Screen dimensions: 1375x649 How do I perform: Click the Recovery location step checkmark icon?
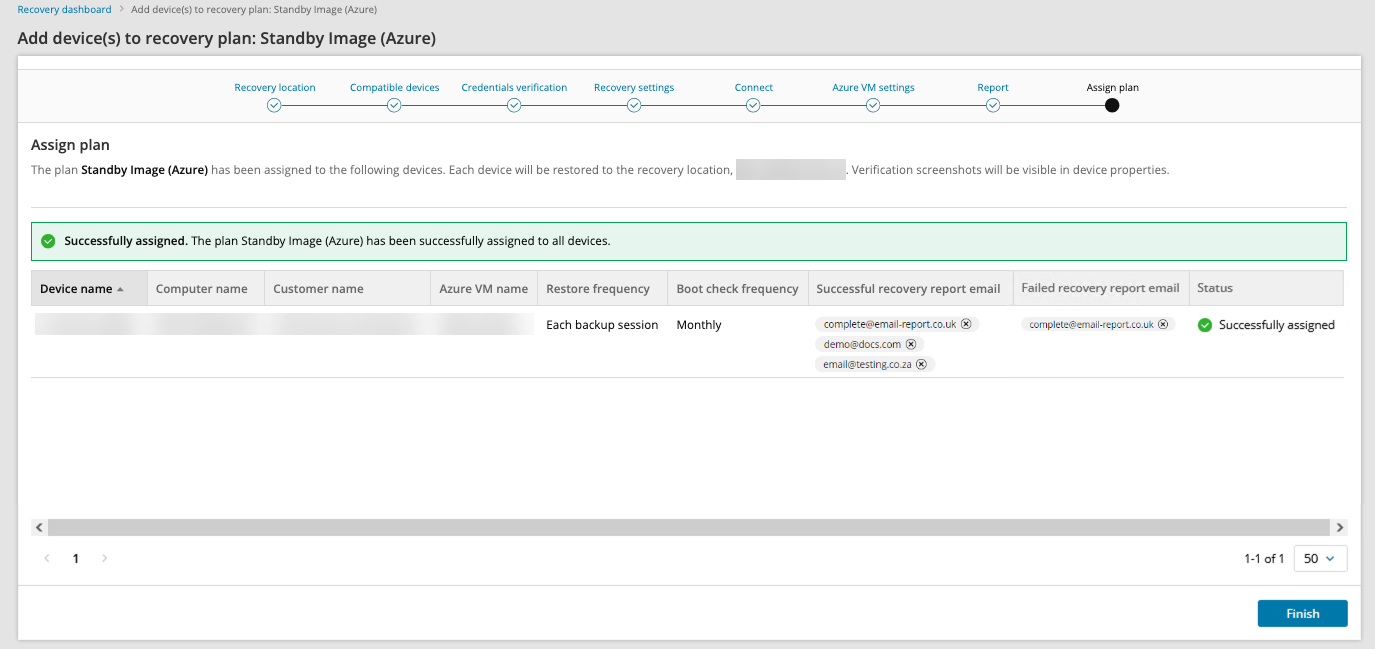click(x=274, y=106)
